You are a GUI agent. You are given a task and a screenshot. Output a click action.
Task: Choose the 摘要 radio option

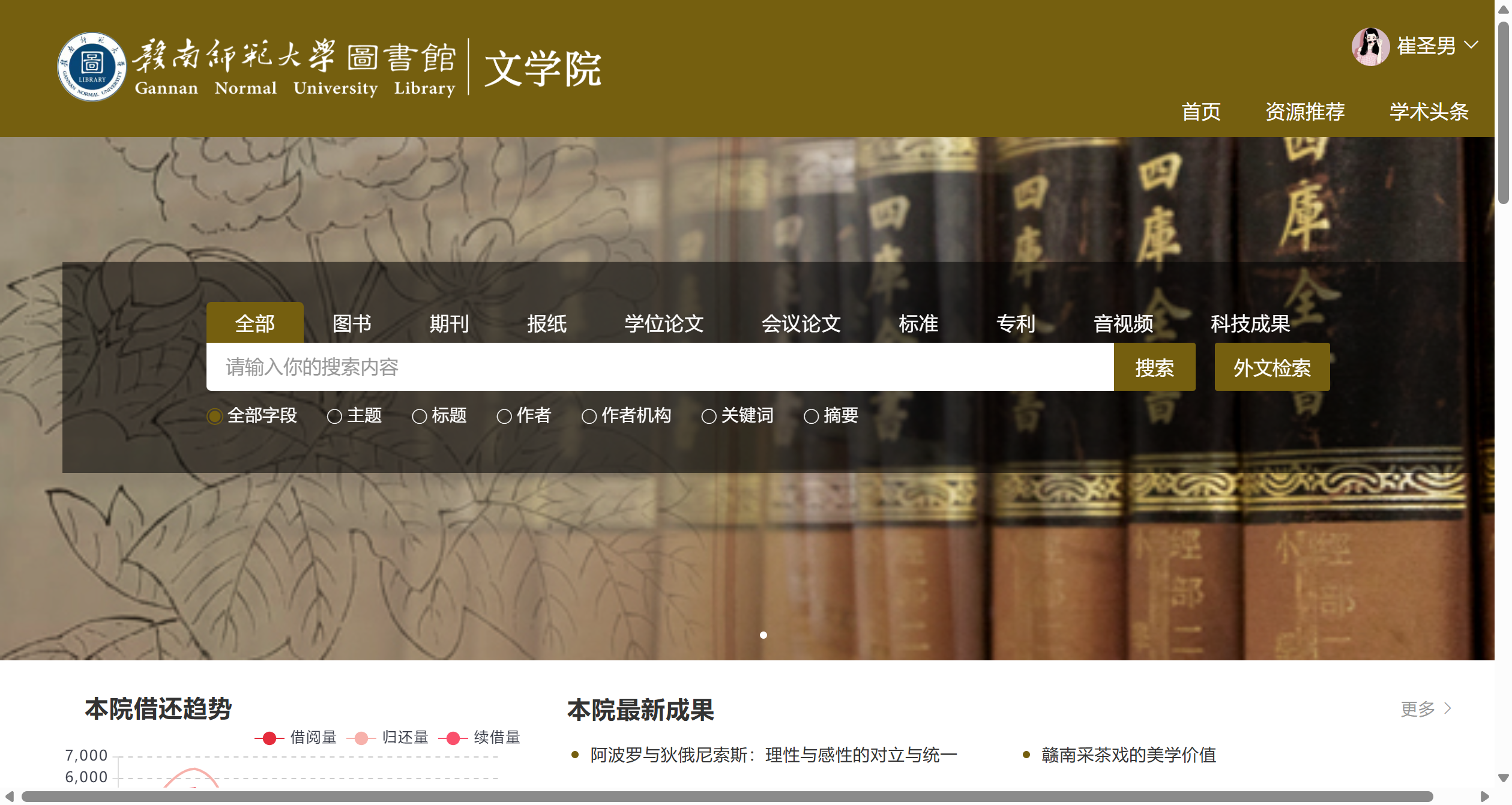pyautogui.click(x=811, y=416)
